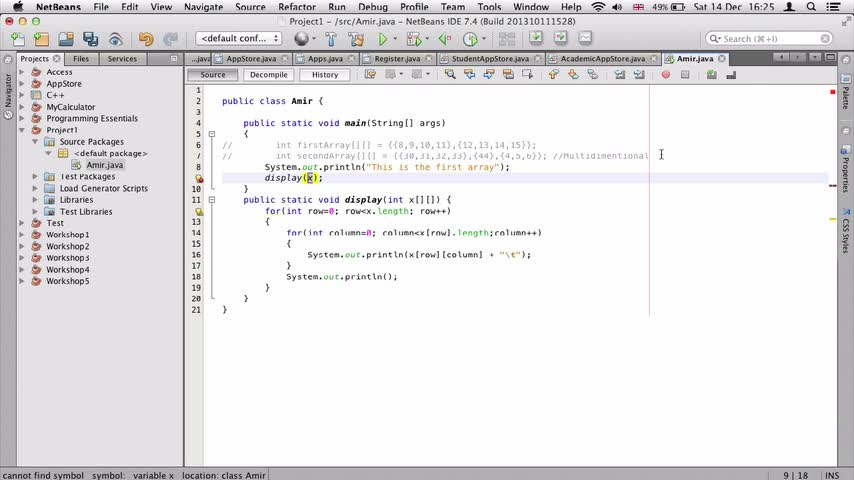
Task: Click the Wi-Fi icon in the macOS menu bar
Action: click(x=597, y=7)
